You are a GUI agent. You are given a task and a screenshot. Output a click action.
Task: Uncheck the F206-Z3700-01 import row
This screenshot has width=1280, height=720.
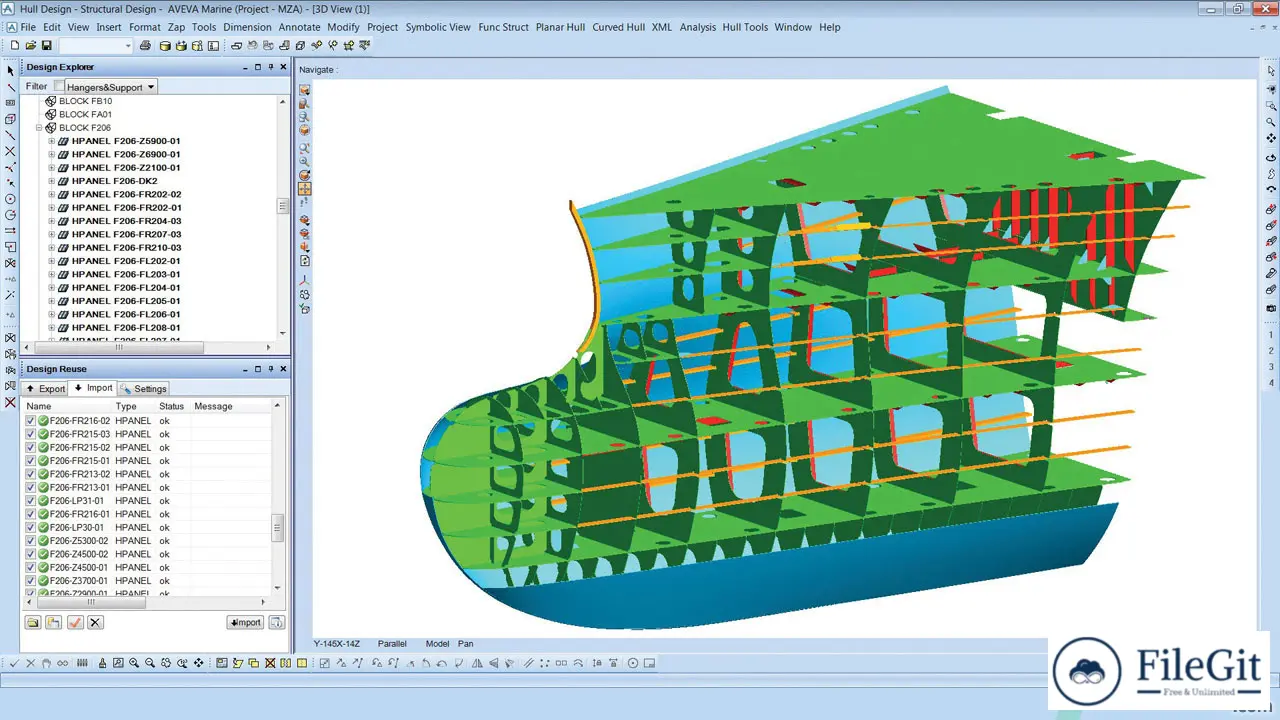coord(31,581)
